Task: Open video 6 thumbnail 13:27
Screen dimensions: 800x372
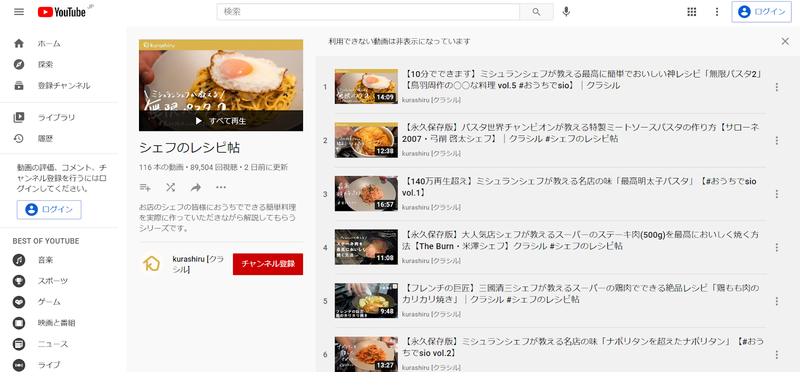Action: tap(366, 354)
